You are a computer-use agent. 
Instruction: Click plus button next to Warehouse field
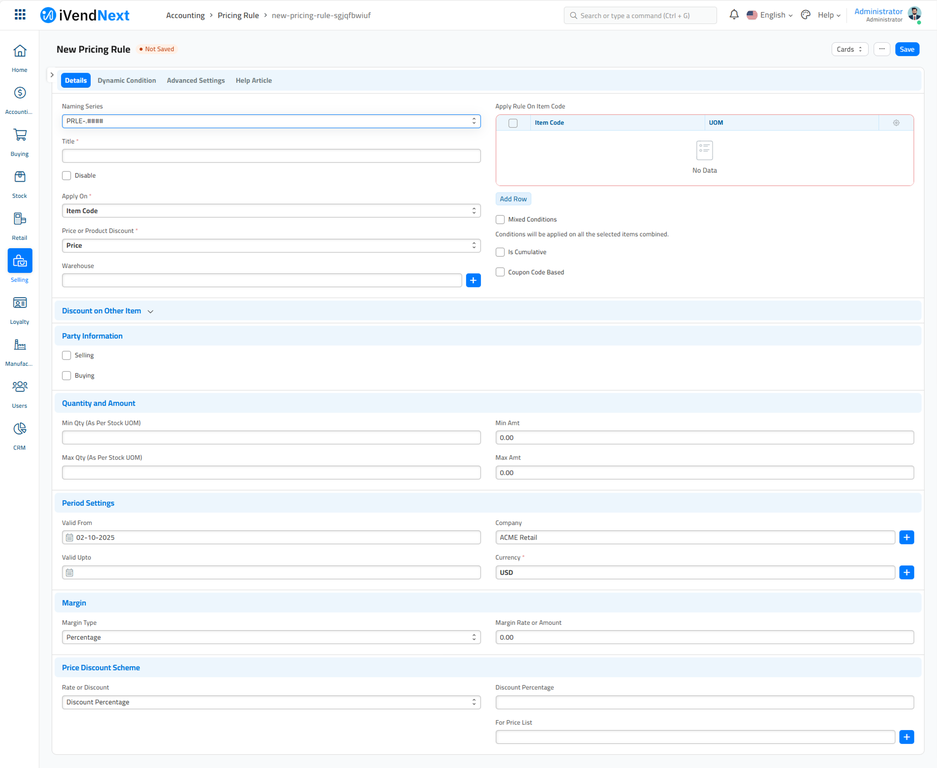pyautogui.click(x=473, y=281)
